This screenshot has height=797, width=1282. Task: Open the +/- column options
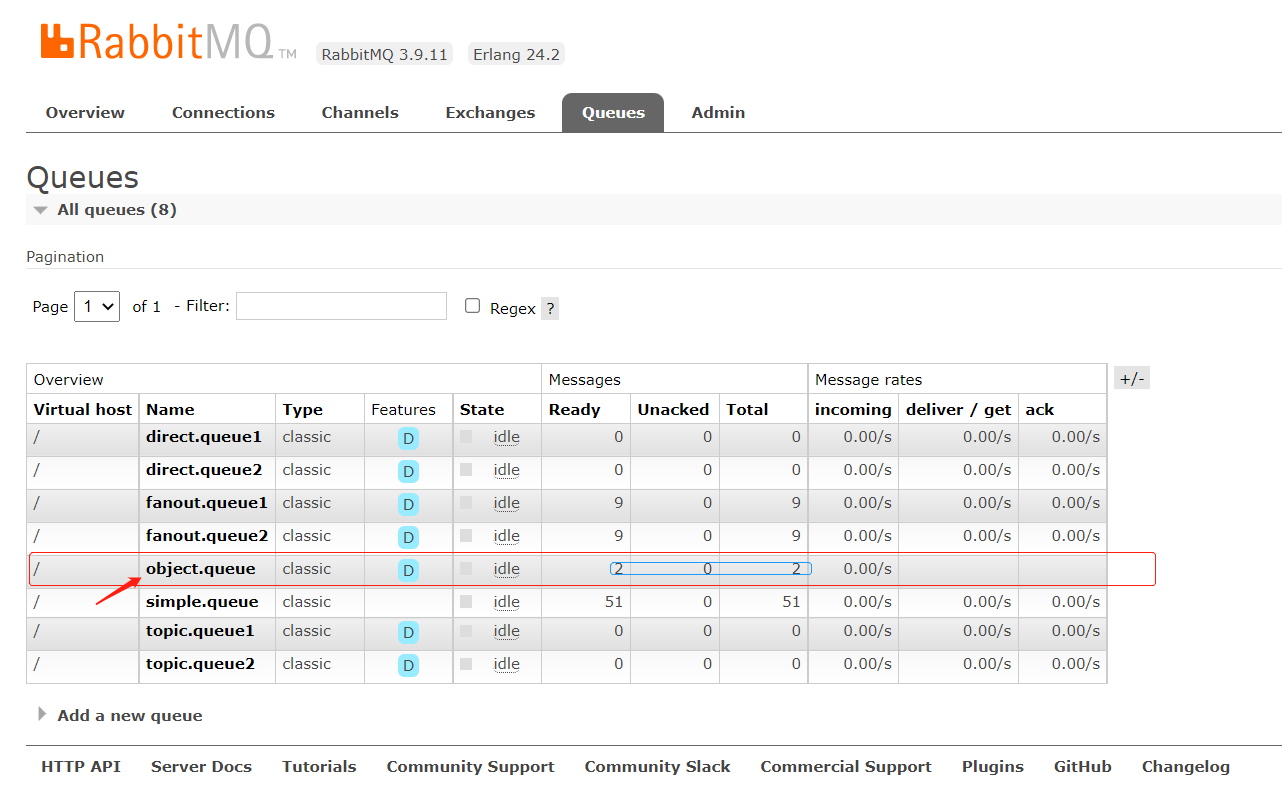(1132, 378)
